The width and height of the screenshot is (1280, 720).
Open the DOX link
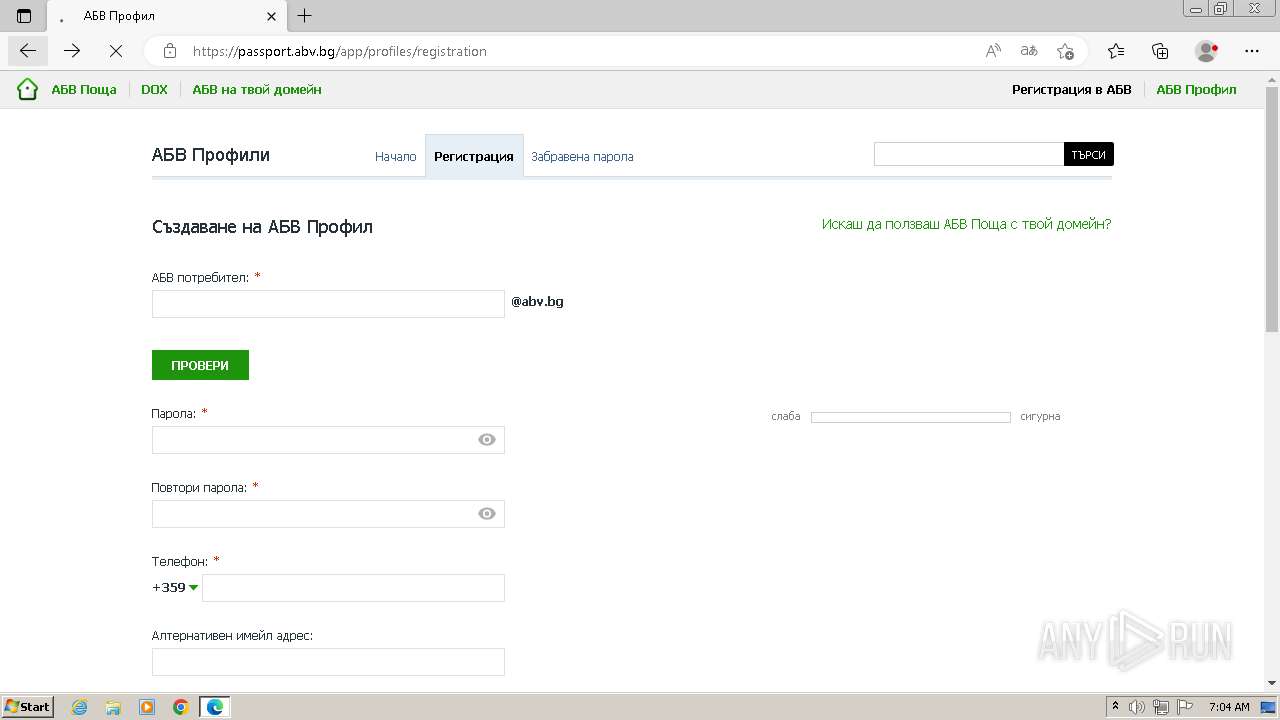coord(154,89)
